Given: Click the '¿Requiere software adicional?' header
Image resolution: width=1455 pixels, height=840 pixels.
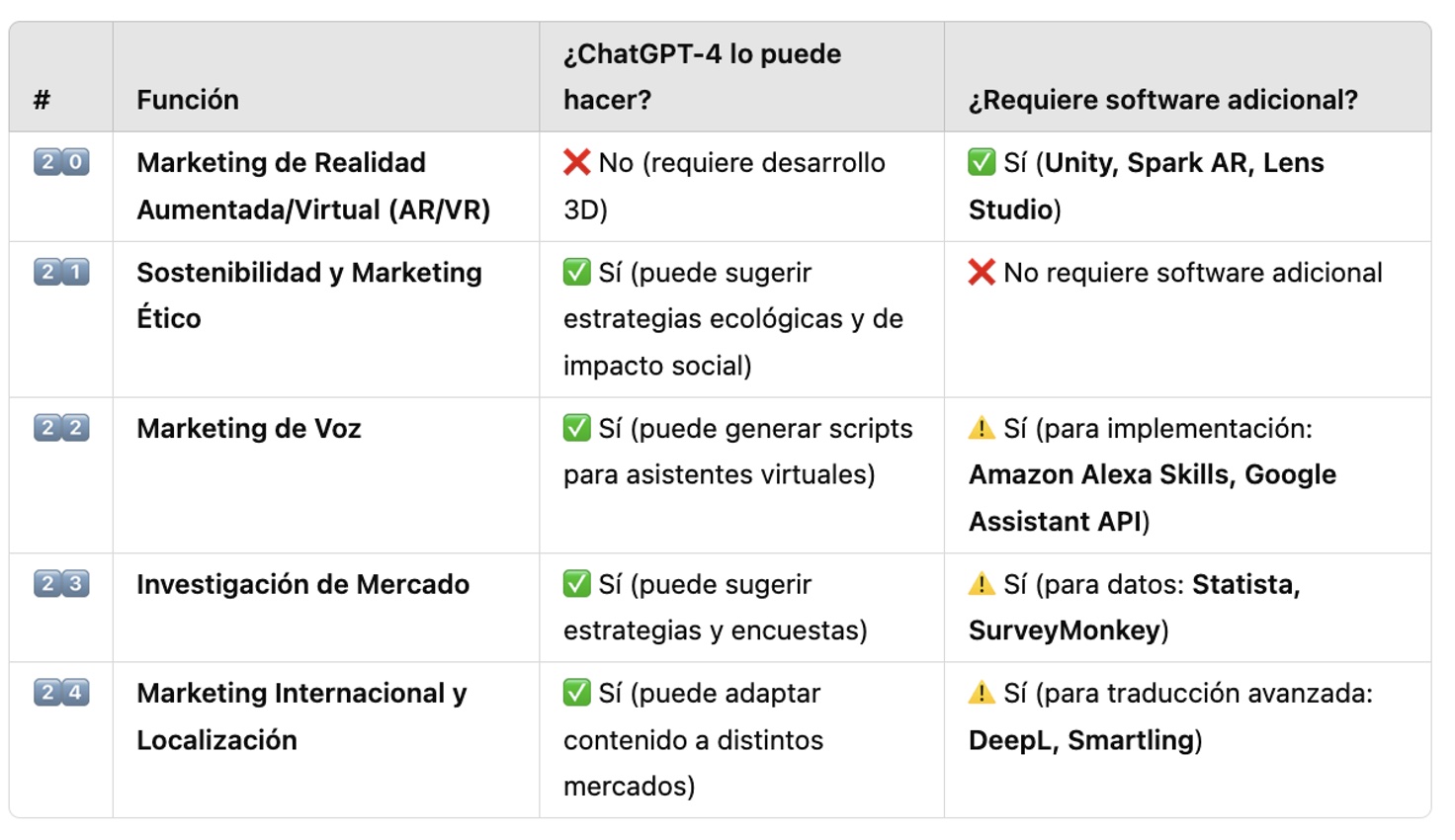Looking at the screenshot, I should click(1162, 100).
